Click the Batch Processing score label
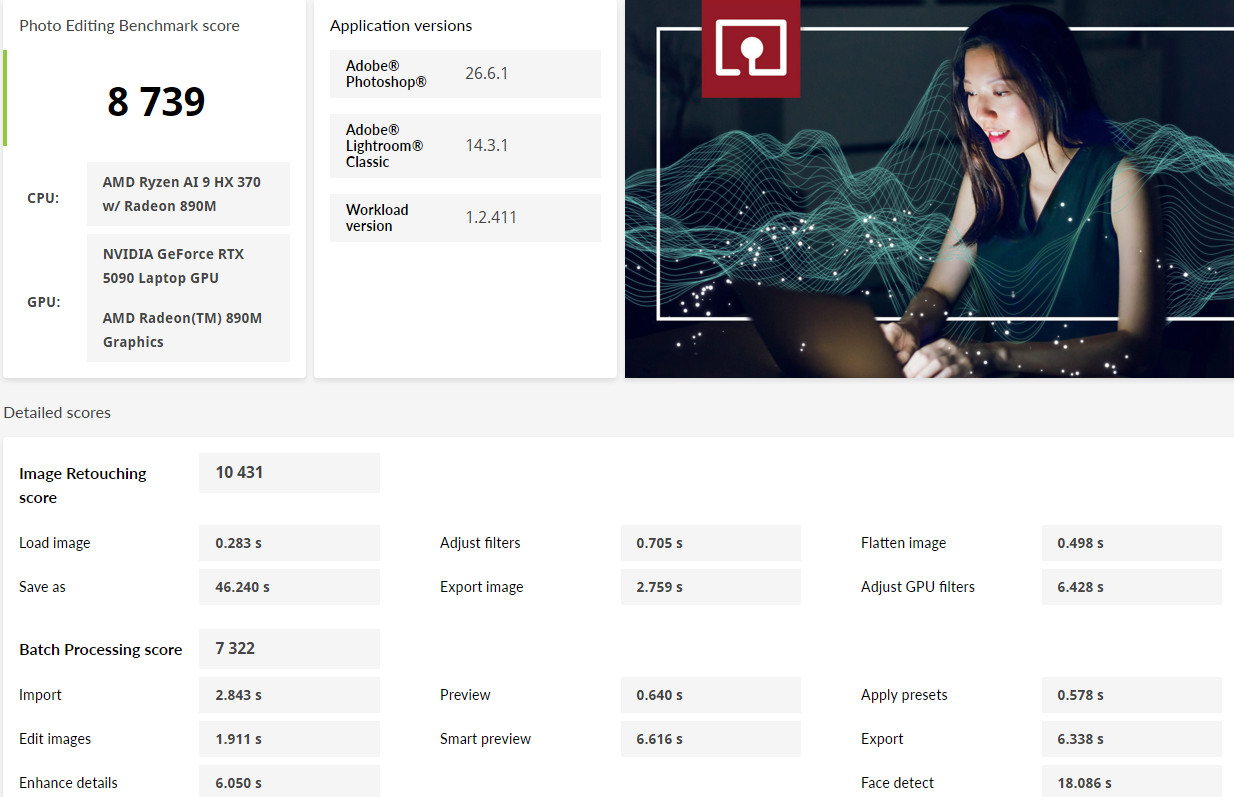The width and height of the screenshot is (1234, 797). point(101,649)
